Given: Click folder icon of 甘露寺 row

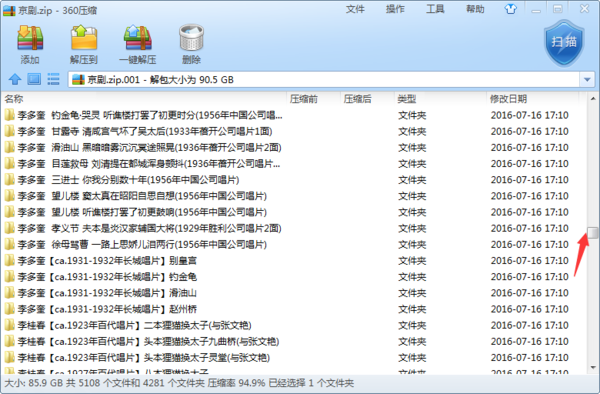Looking at the screenshot, I should coord(10,131).
